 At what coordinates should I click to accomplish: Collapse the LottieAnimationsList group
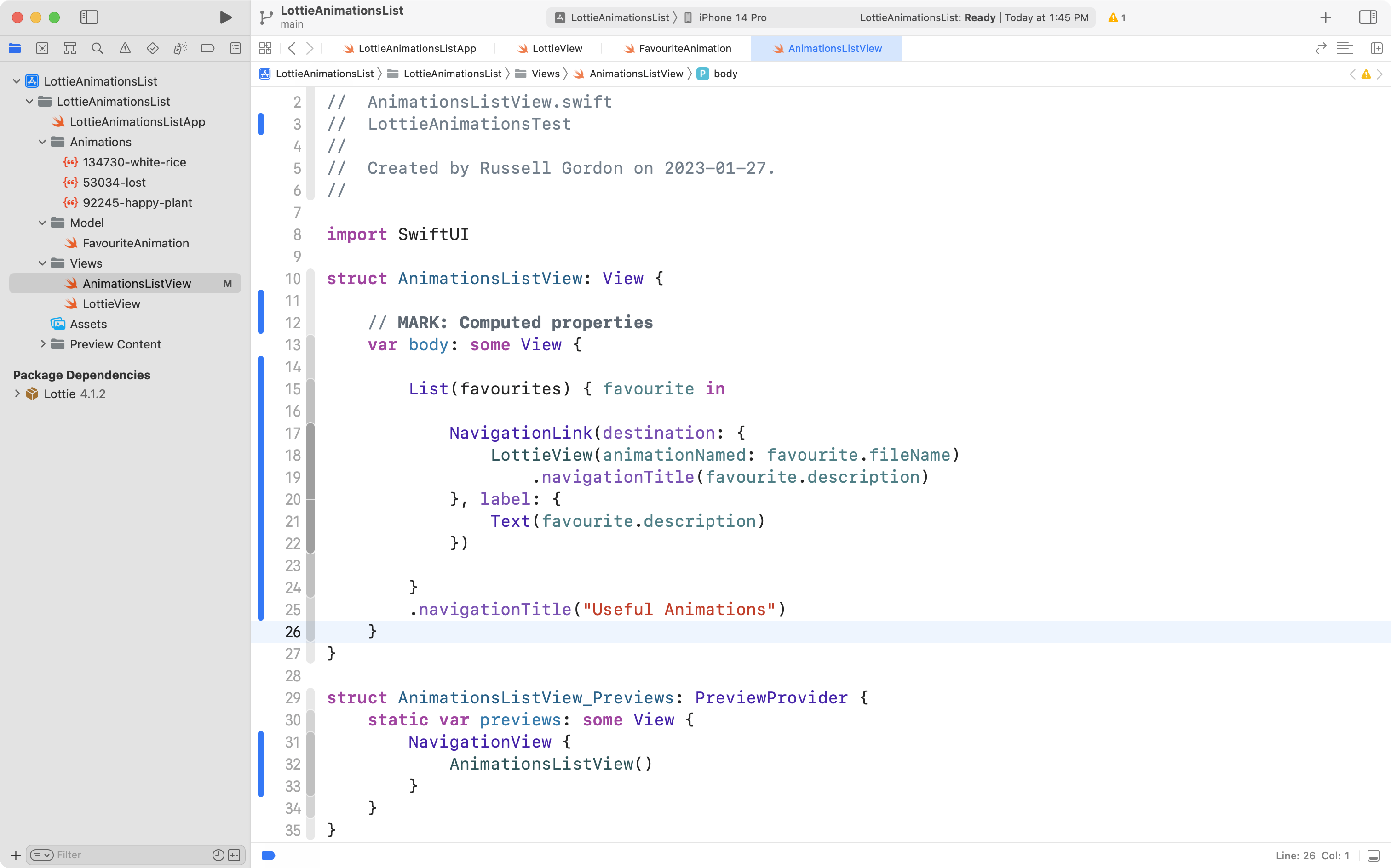coord(31,101)
